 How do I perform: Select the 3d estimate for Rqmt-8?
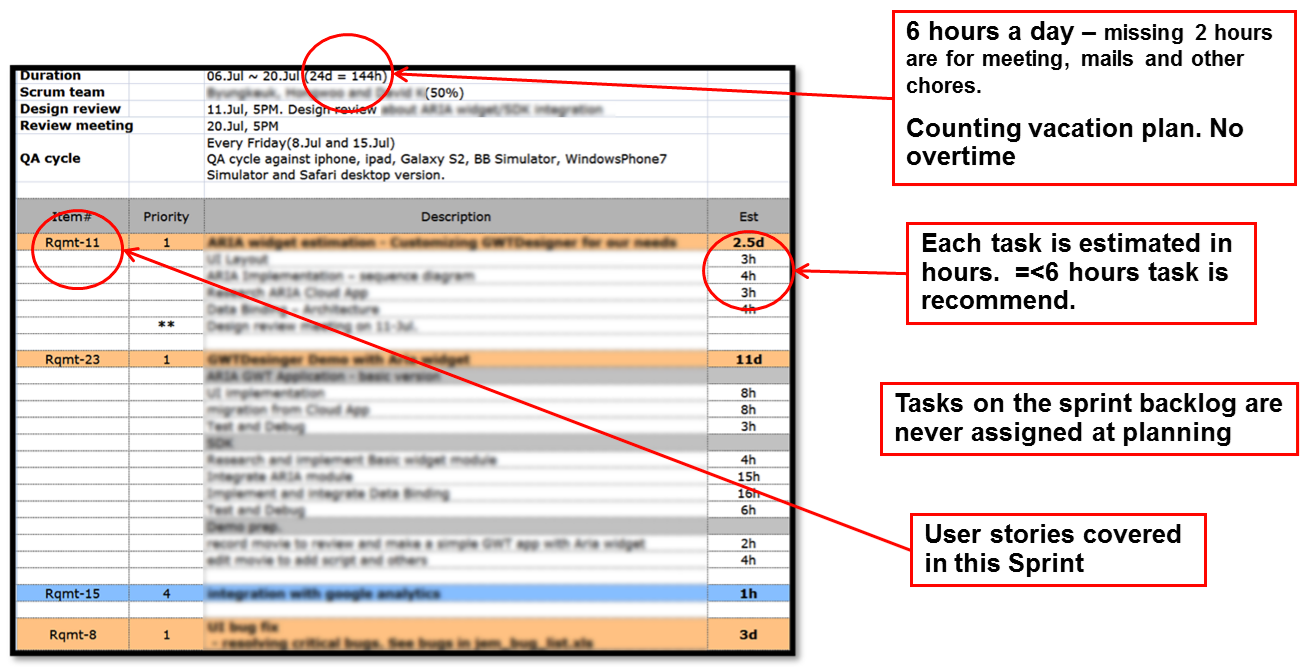pyautogui.click(x=748, y=634)
